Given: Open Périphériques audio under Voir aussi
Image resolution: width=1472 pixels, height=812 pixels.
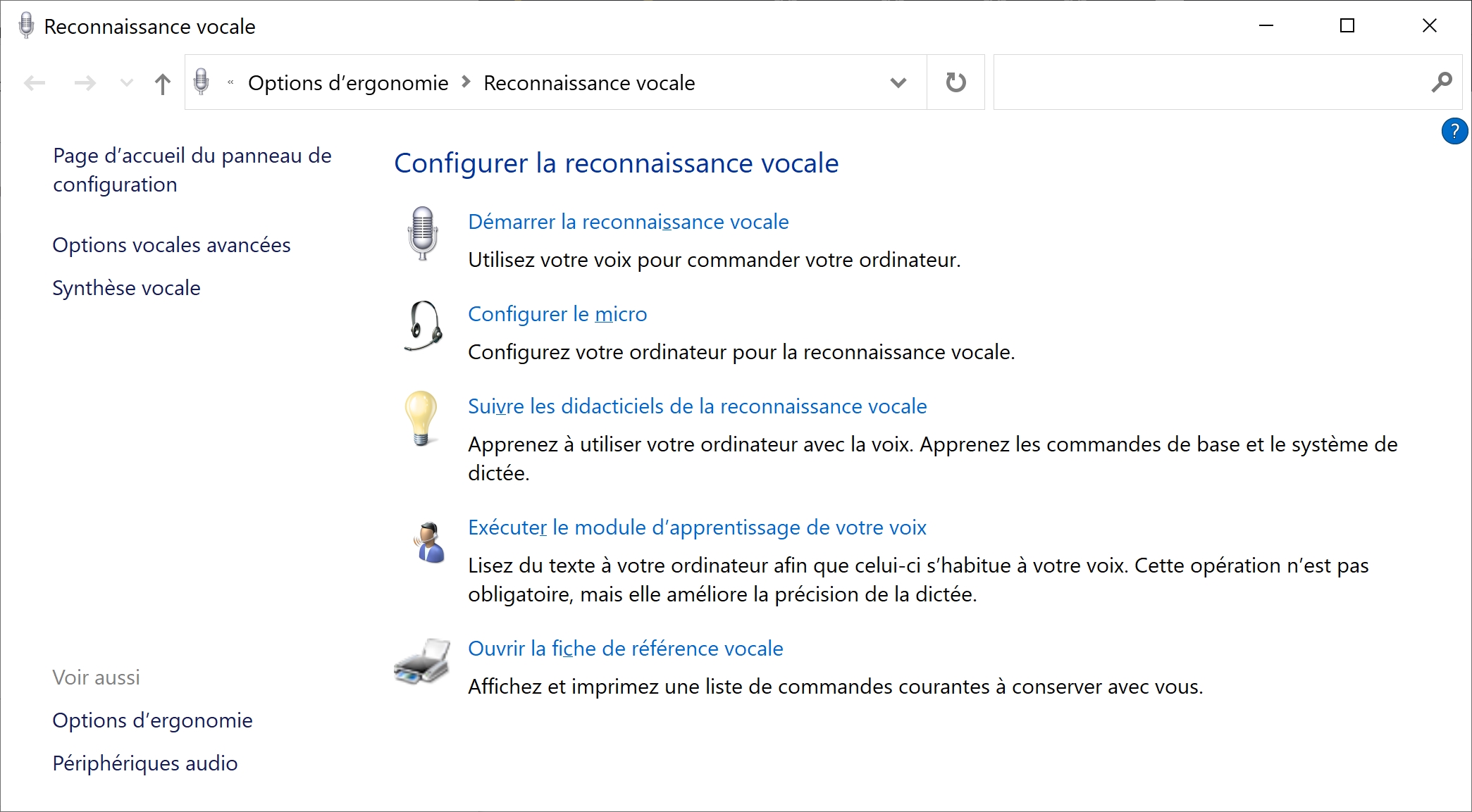Looking at the screenshot, I should pyautogui.click(x=145, y=763).
